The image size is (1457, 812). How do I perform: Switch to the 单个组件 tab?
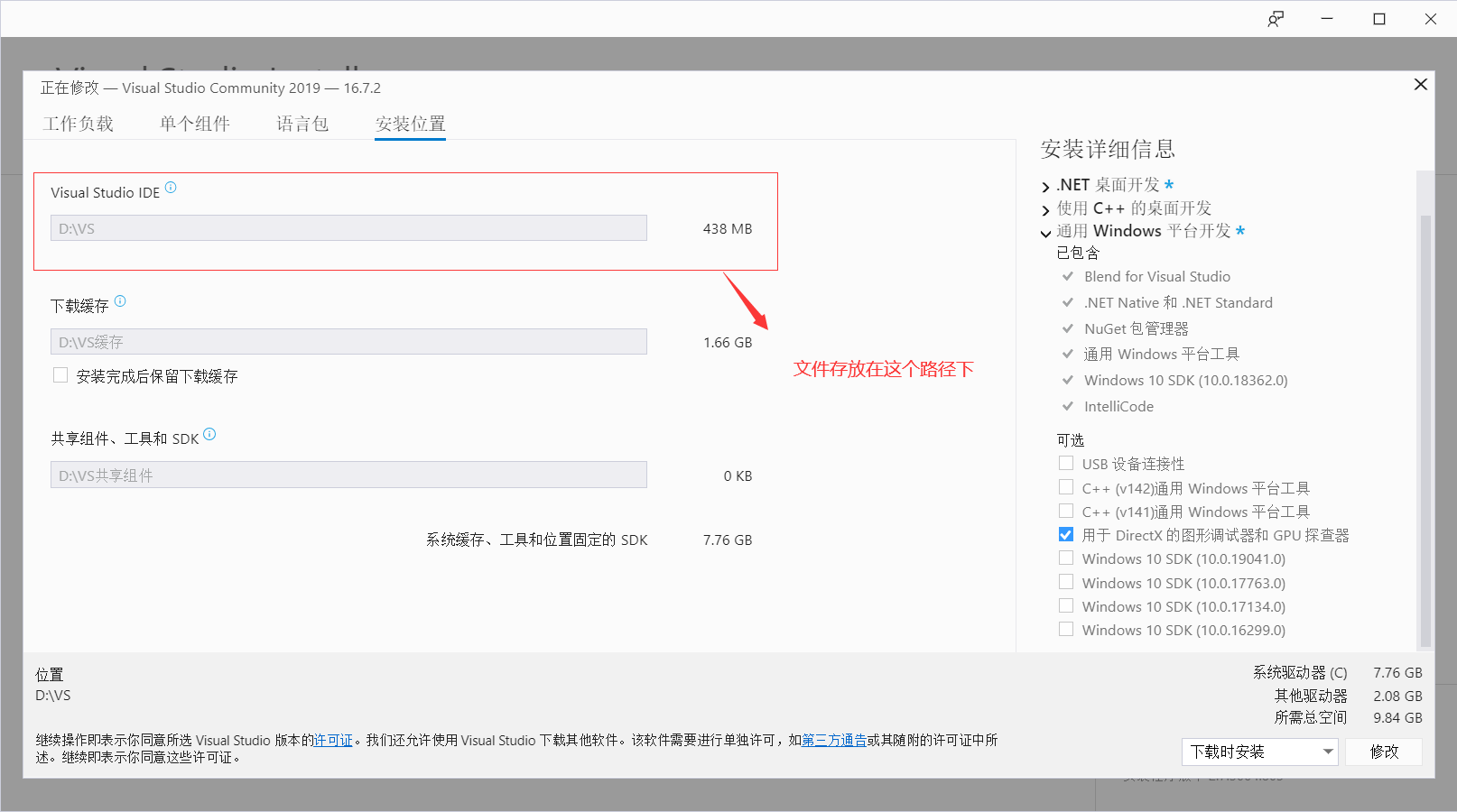click(195, 124)
